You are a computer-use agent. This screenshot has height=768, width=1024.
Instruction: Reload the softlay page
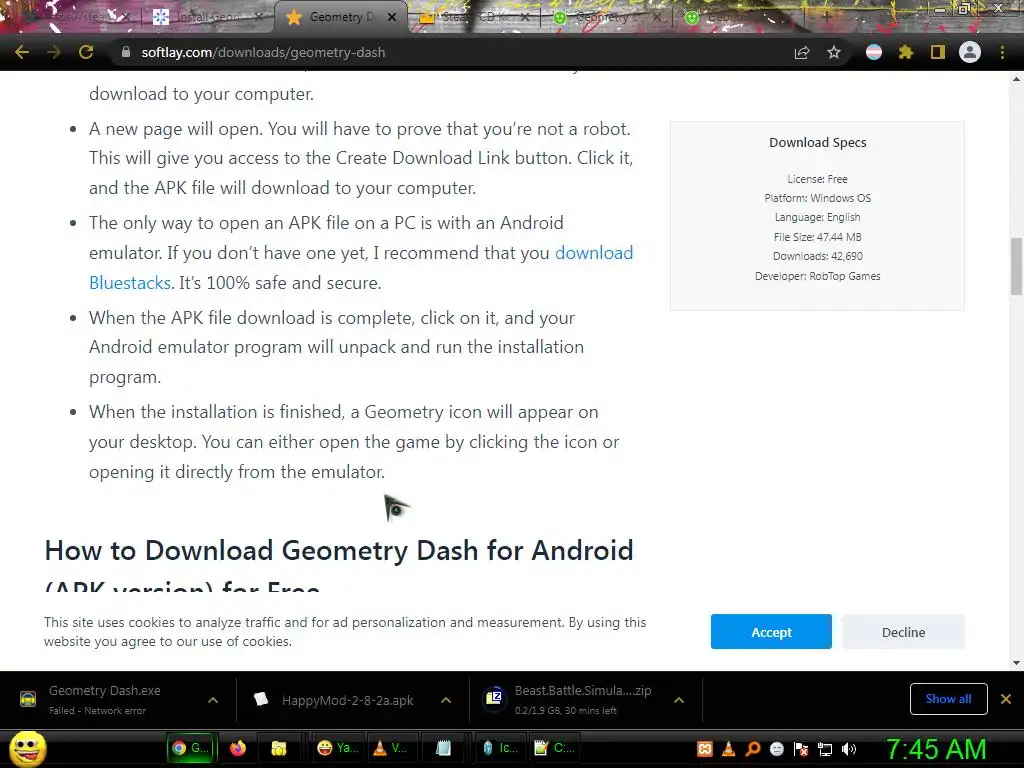coord(86,52)
